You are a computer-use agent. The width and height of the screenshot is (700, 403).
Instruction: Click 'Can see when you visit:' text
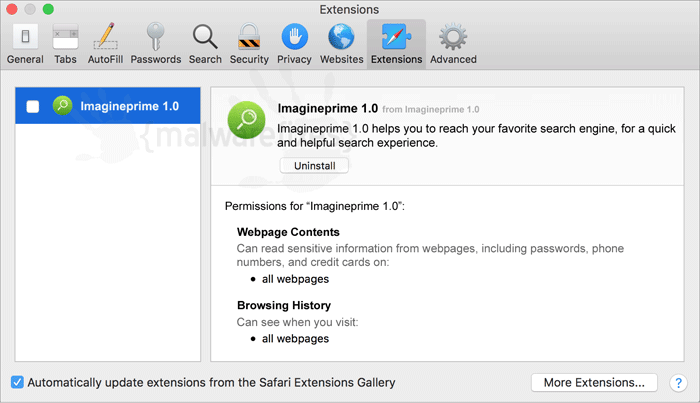click(x=297, y=322)
